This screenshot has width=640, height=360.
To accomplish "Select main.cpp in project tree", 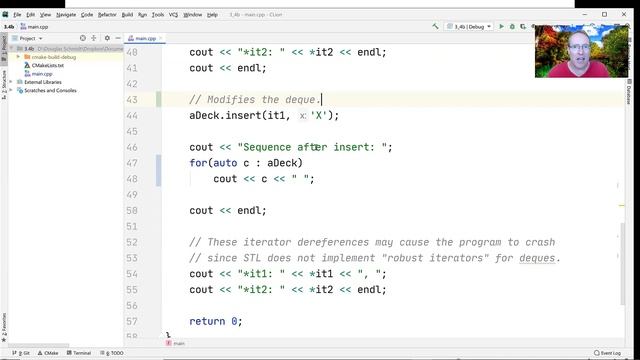I will pyautogui.click(x=38, y=74).
